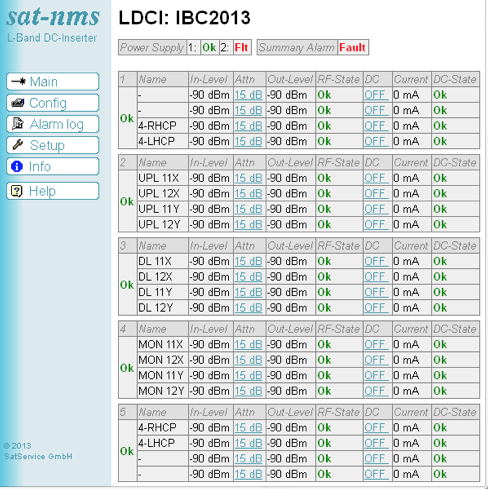Click the Config menu icon
488x489 pixels.
click(18, 103)
